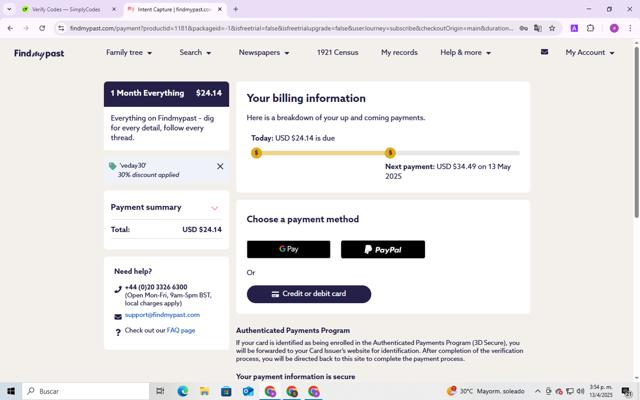Click the question mark help icon
This screenshot has width=640, height=400.
118,332
